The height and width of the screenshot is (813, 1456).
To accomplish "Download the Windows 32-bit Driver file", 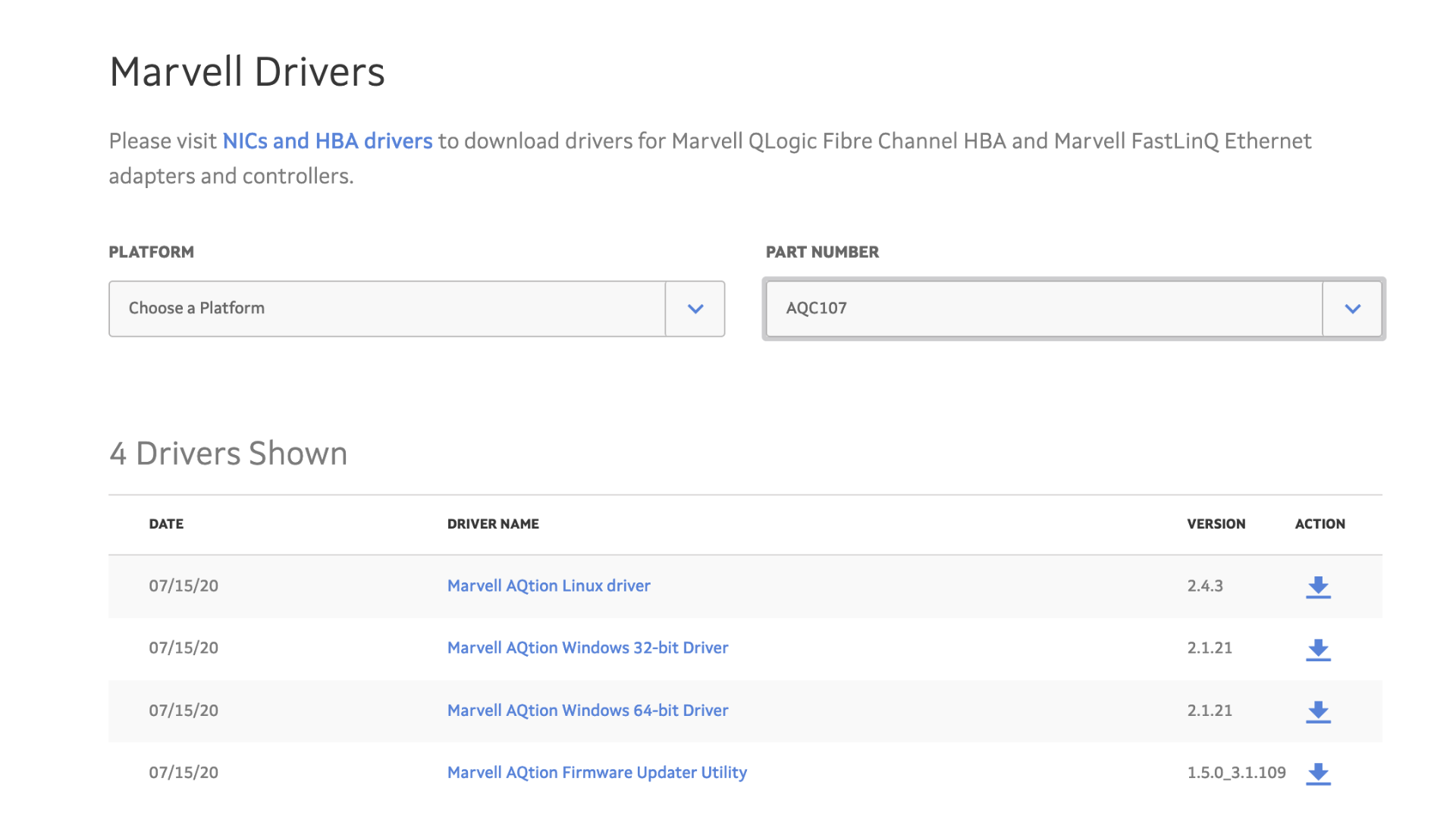I will (x=1318, y=649).
